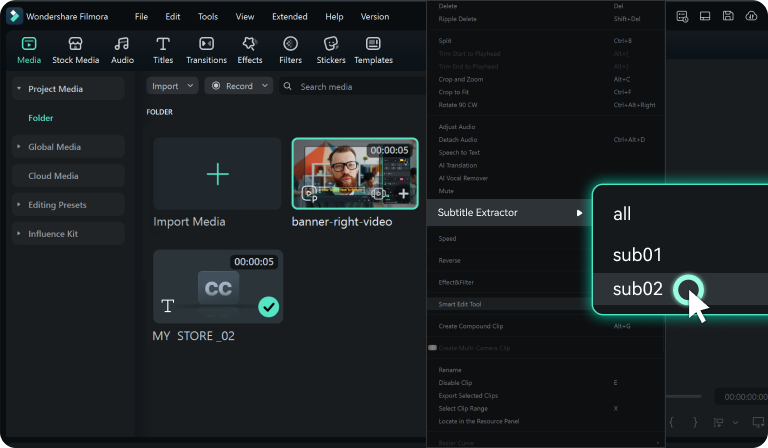Open the Stickers panel

pyautogui.click(x=331, y=50)
